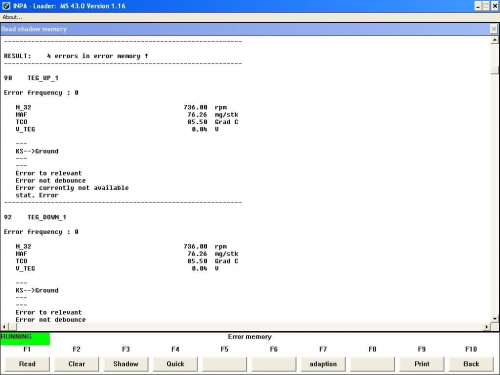Go back using F10 Back button
Screen dimensions: 500x375
pos(471,364)
